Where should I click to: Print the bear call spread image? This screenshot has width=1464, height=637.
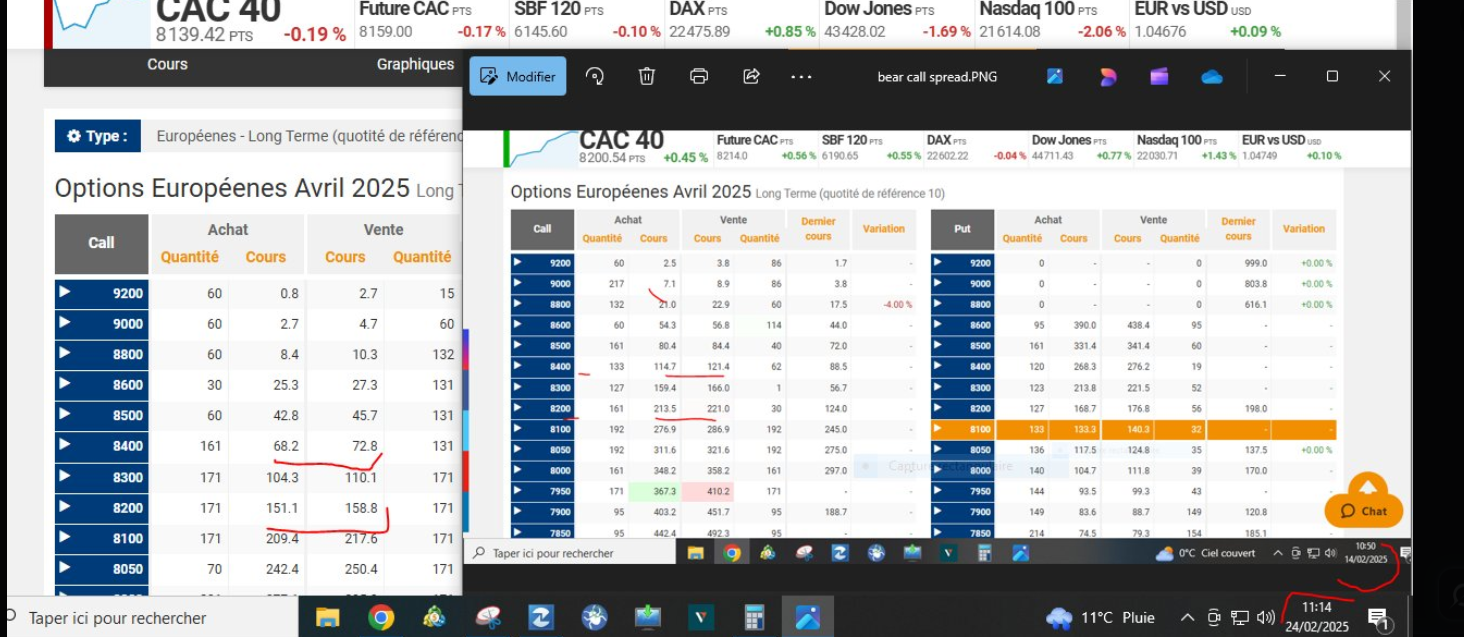pyautogui.click(x=699, y=76)
